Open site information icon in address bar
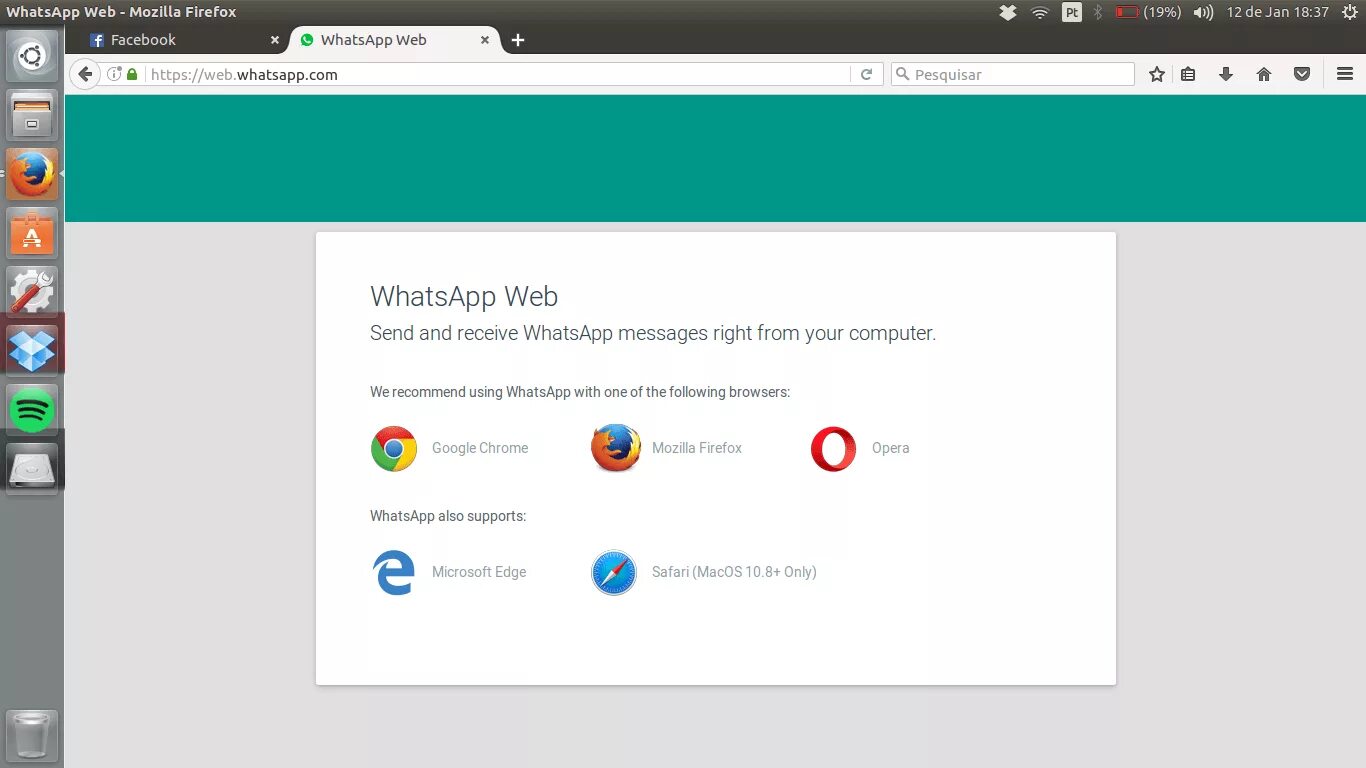 click(114, 74)
